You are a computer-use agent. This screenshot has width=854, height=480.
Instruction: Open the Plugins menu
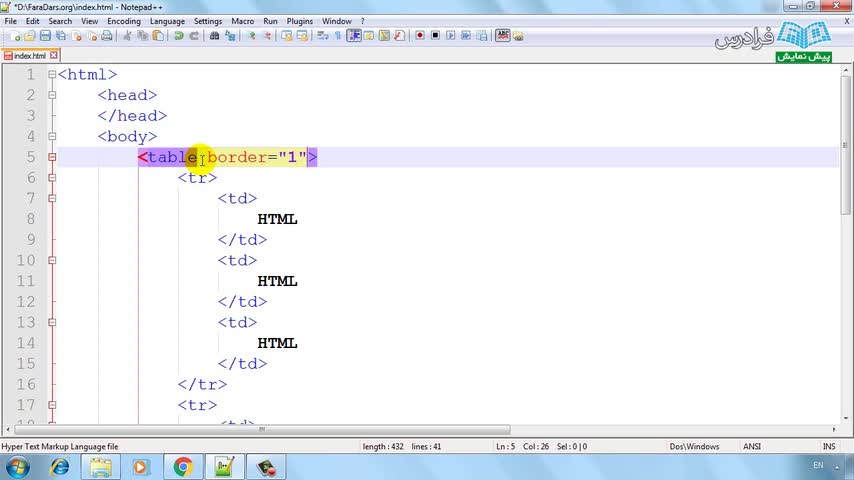coord(300,21)
